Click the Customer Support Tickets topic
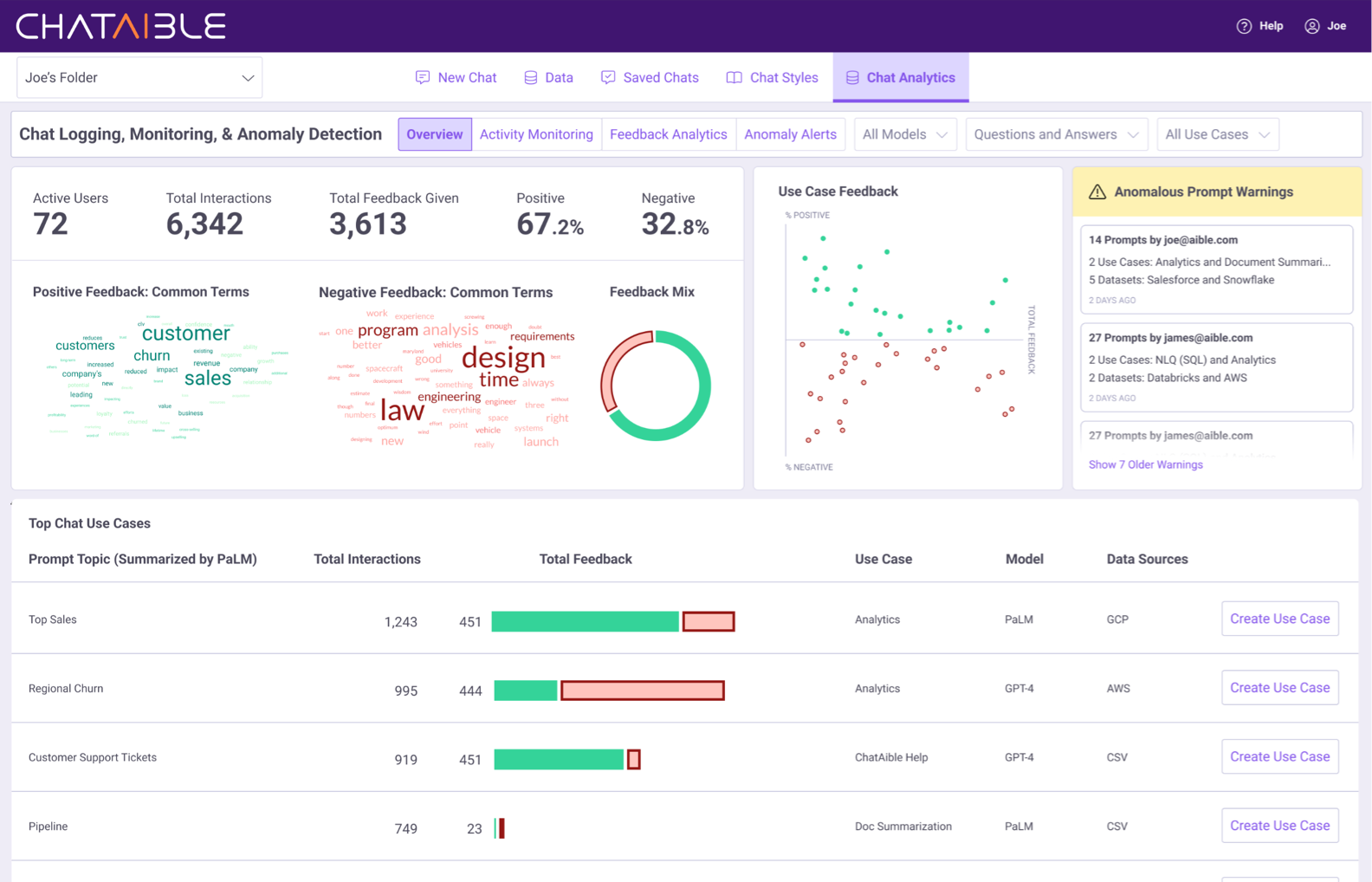This screenshot has width=1372, height=882. (x=93, y=757)
